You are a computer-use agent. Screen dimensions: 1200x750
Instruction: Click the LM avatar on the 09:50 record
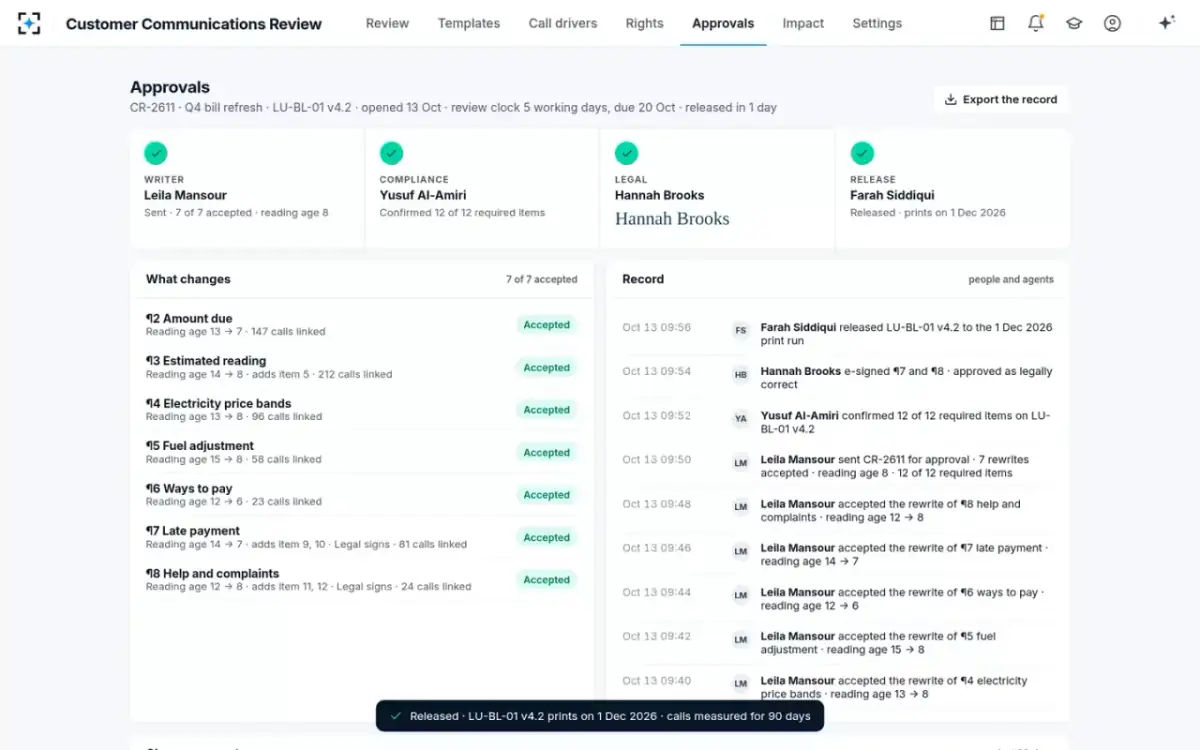741,463
